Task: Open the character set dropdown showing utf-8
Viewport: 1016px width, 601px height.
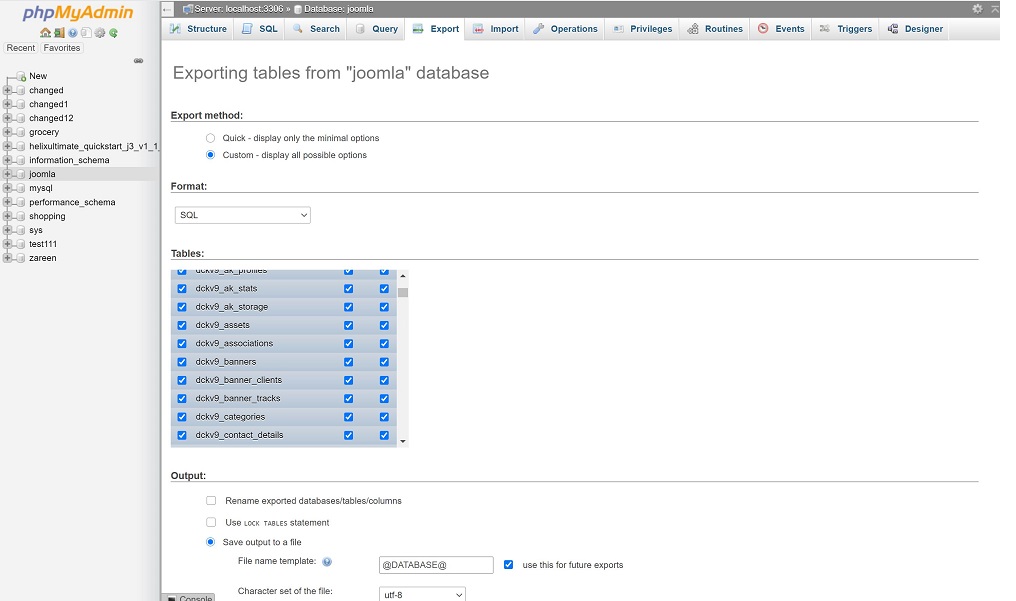Action: (x=422, y=595)
